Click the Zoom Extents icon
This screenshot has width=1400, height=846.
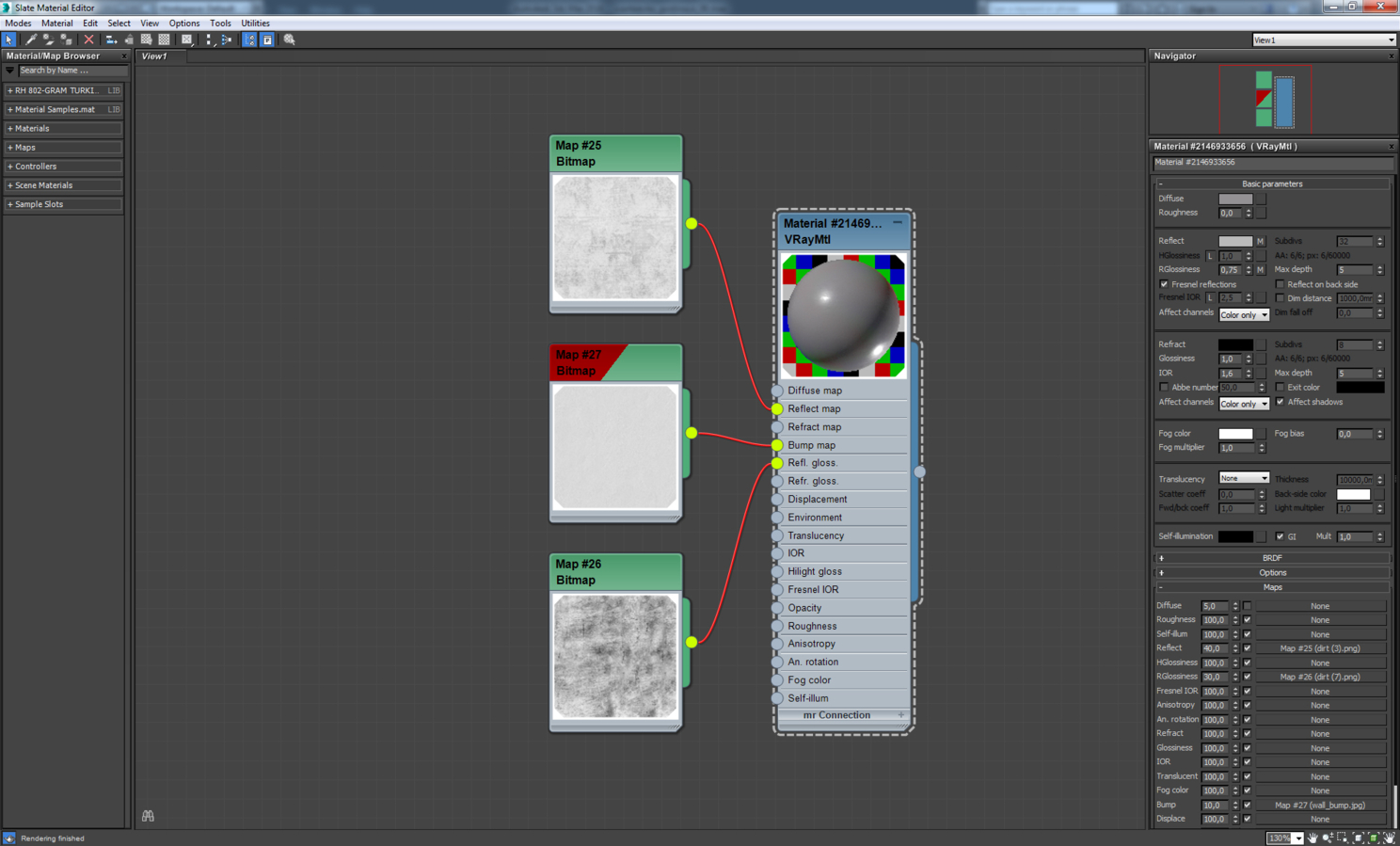point(1359,838)
